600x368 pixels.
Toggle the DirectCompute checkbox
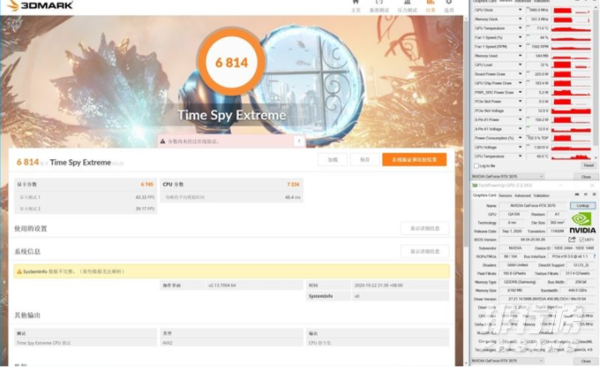point(543,341)
